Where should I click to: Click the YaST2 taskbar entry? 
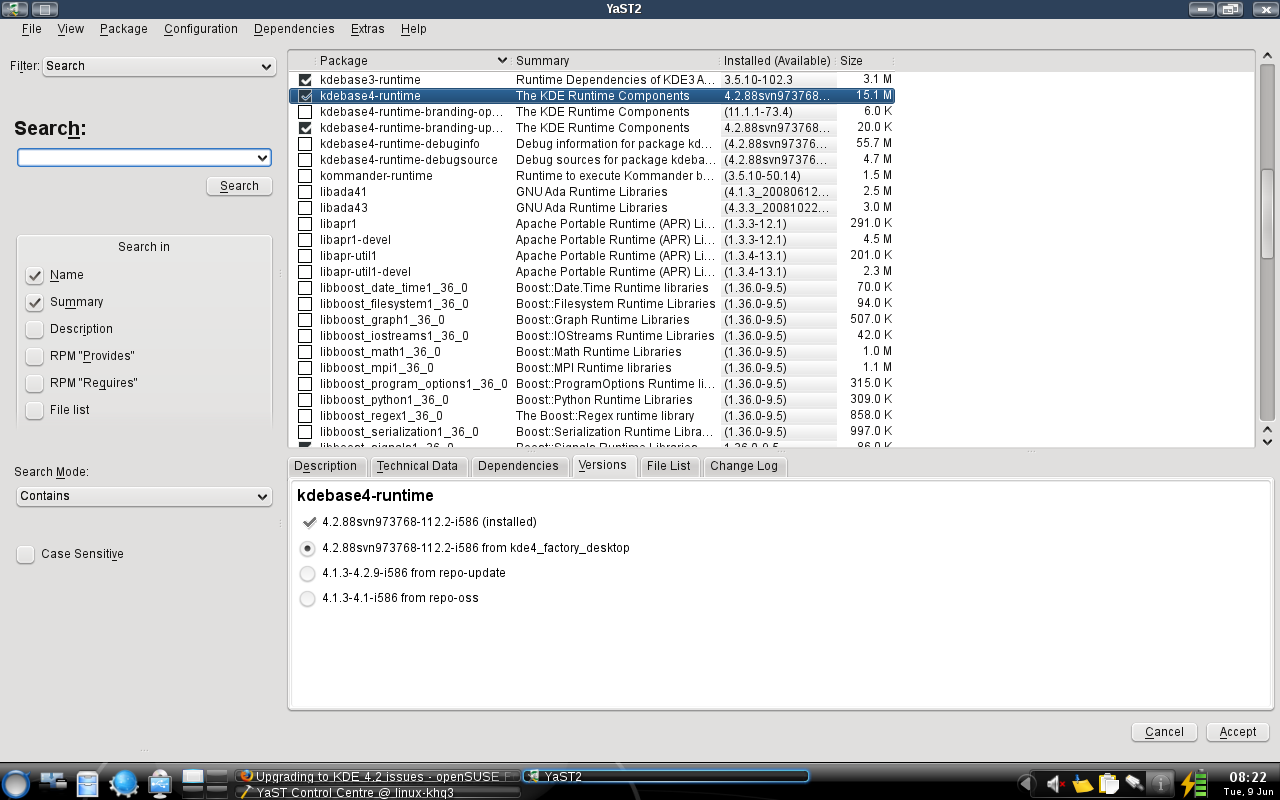[666, 776]
